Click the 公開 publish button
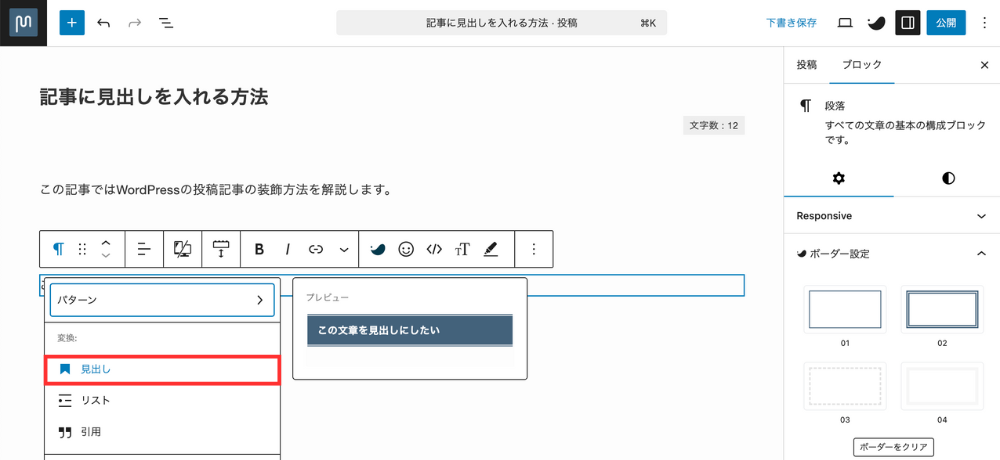1000x460 pixels. click(x=945, y=22)
